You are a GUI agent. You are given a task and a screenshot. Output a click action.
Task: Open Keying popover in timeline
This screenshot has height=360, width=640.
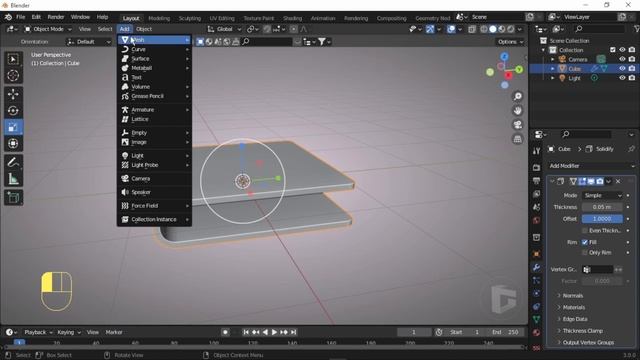(x=69, y=332)
